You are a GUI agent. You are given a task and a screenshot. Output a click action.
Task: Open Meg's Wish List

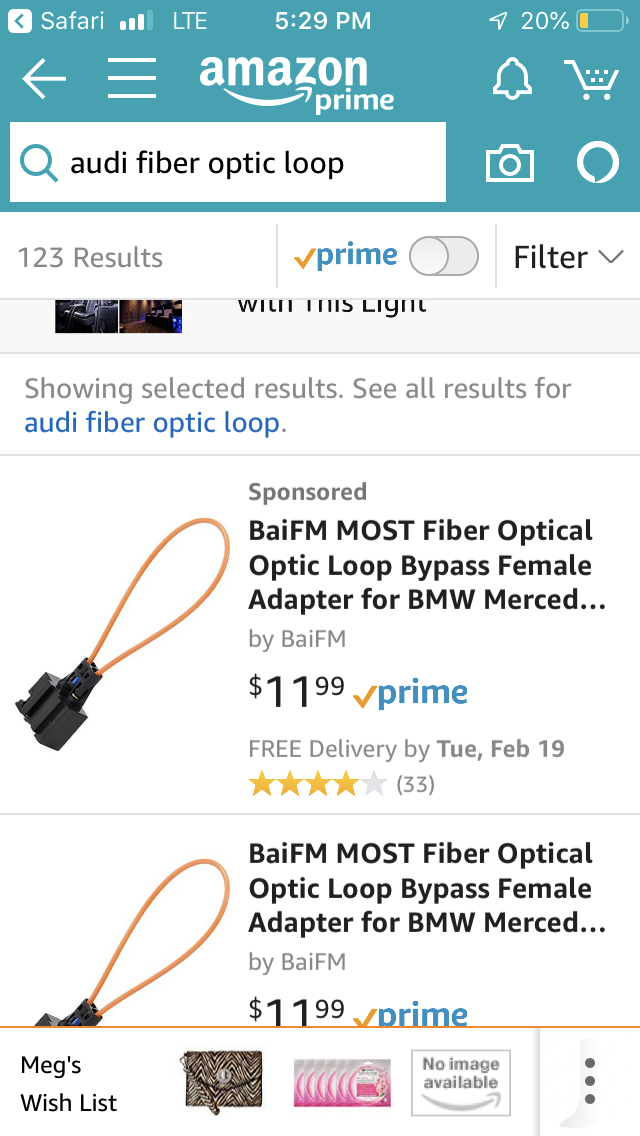point(68,1084)
